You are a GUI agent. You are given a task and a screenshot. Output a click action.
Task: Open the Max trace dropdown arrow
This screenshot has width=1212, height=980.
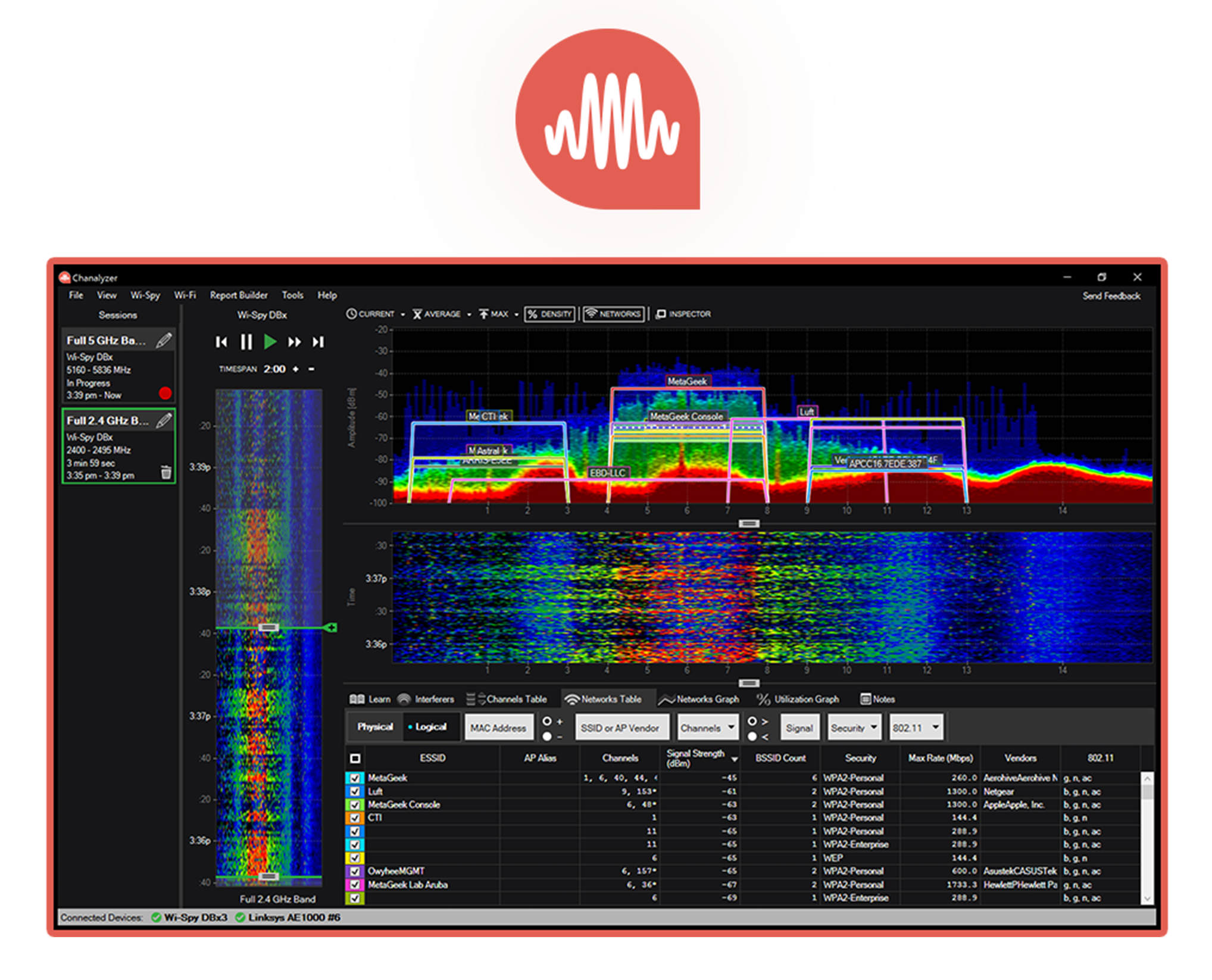[516, 314]
